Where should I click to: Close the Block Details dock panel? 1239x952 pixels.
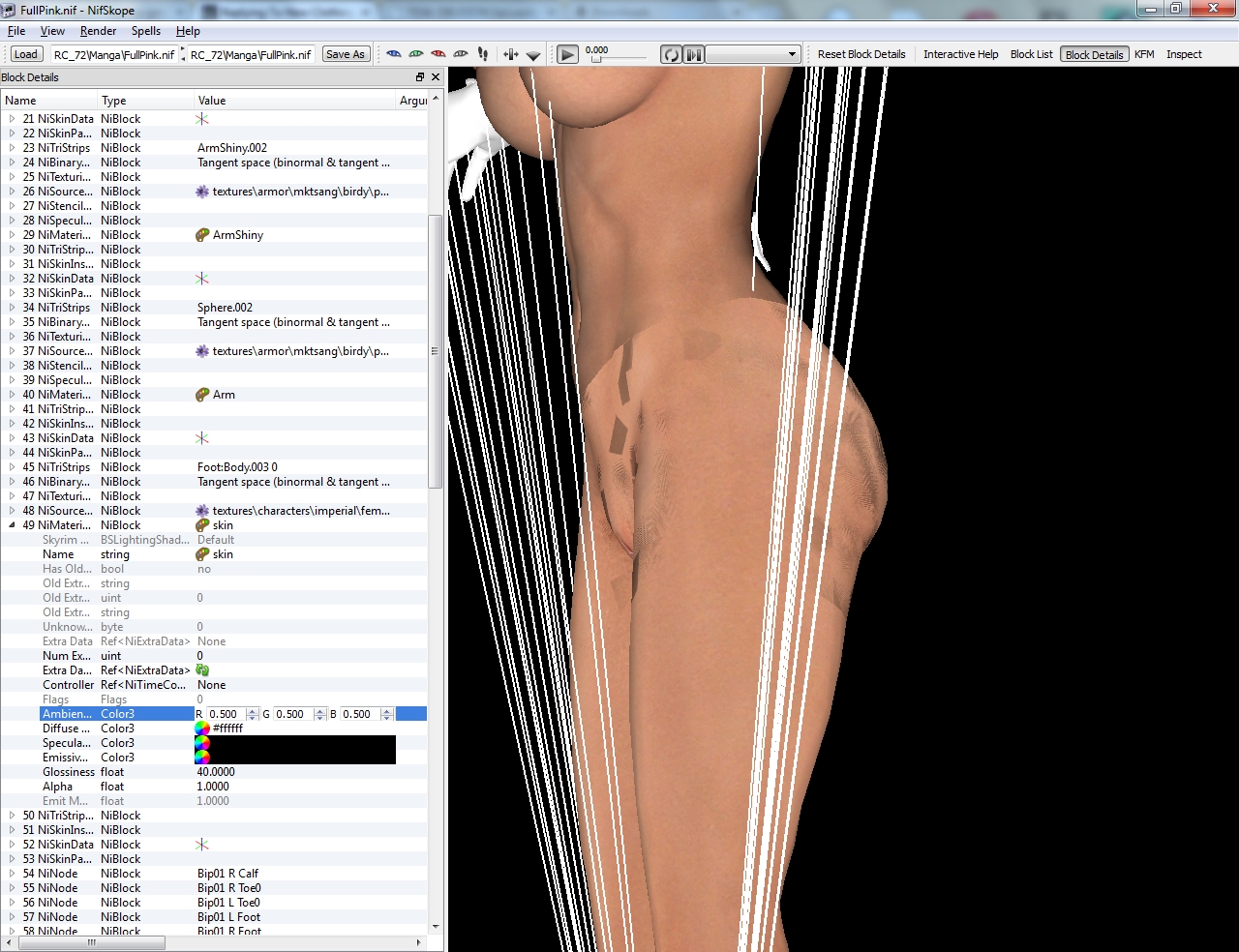pos(436,77)
